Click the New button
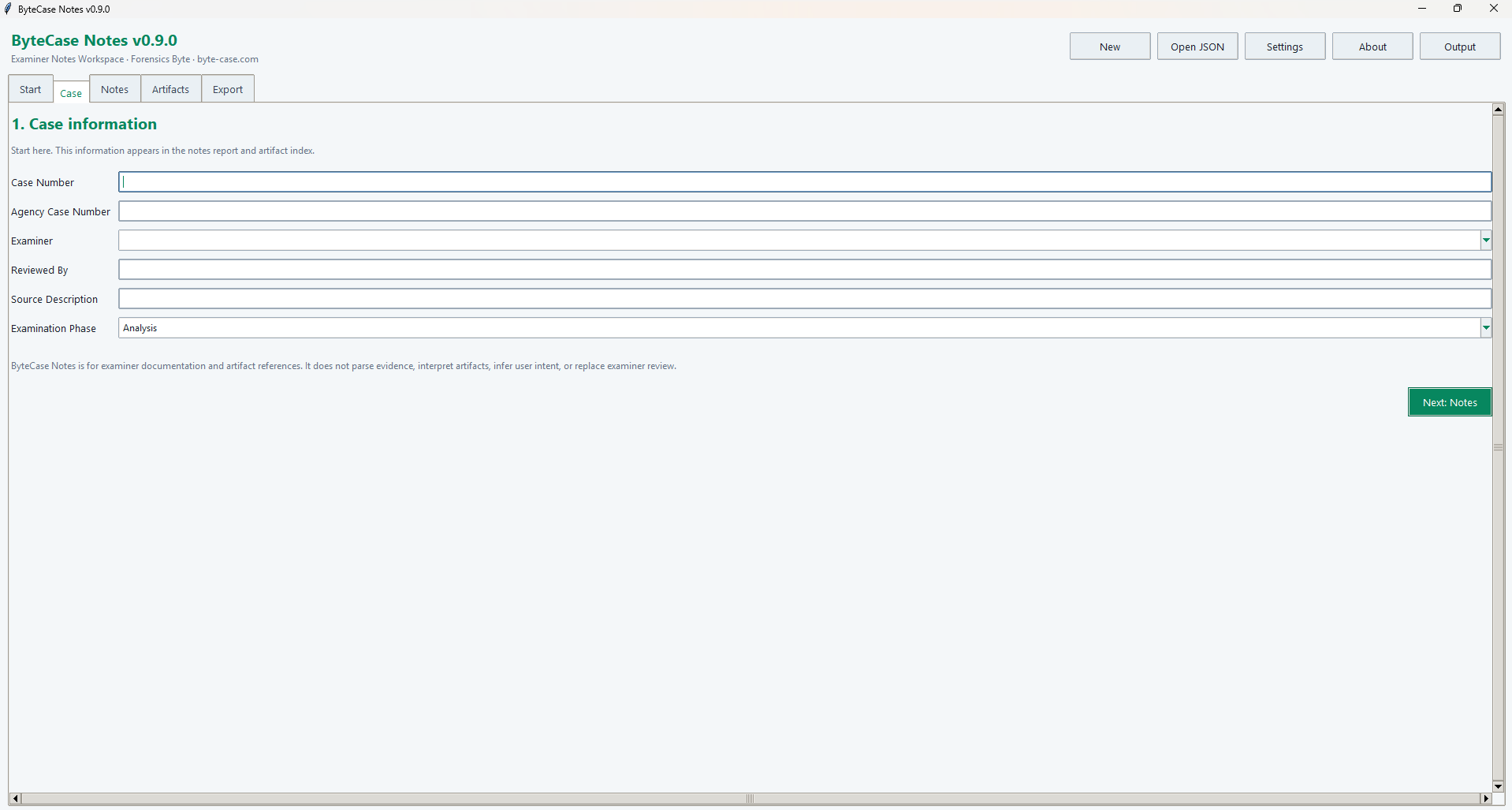The height and width of the screenshot is (810, 1512). coord(1109,47)
